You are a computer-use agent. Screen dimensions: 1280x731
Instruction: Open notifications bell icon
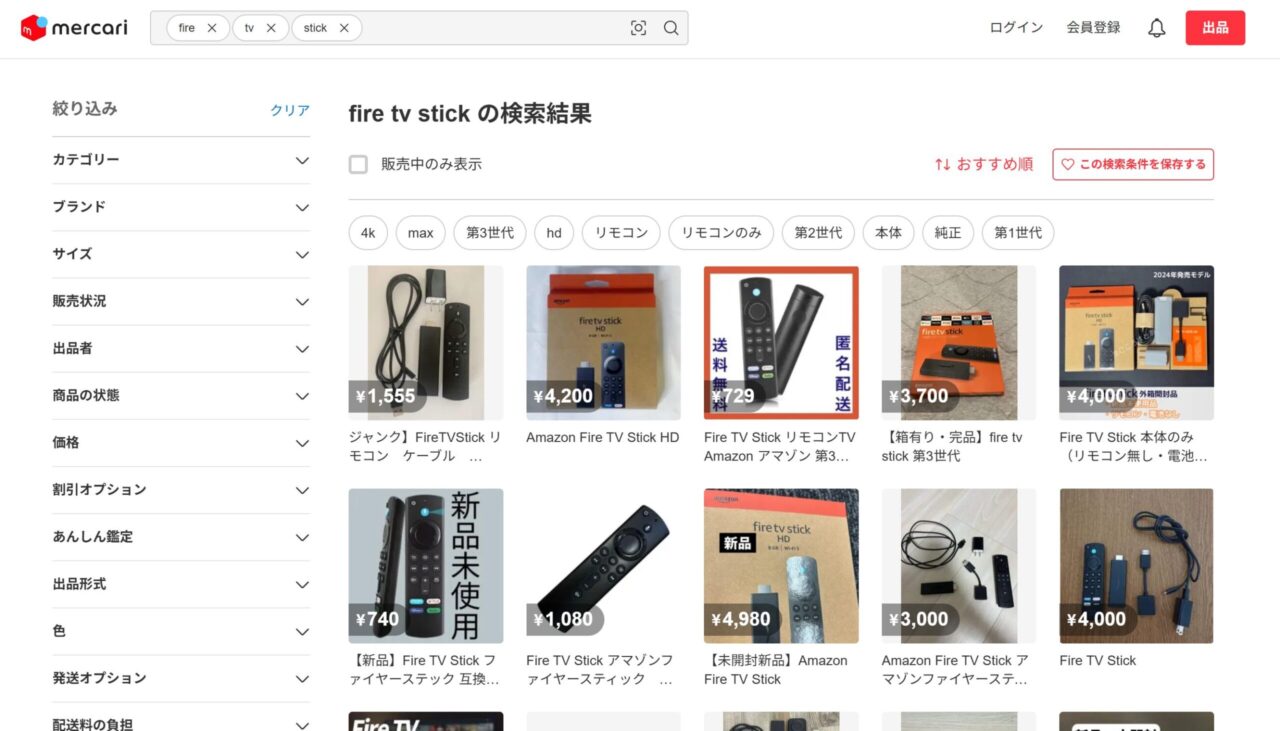[1156, 28]
